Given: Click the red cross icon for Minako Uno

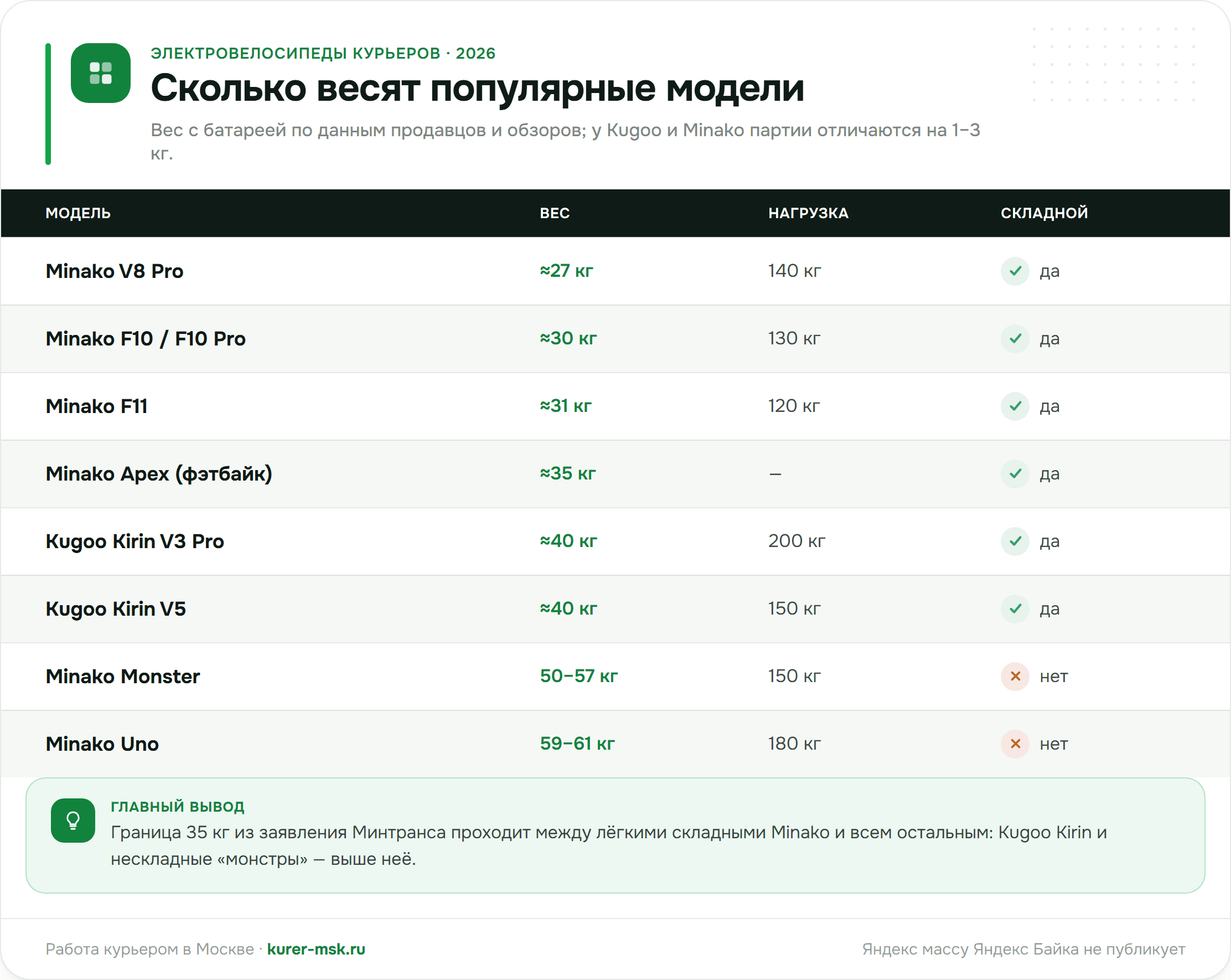Looking at the screenshot, I should point(1015,744).
